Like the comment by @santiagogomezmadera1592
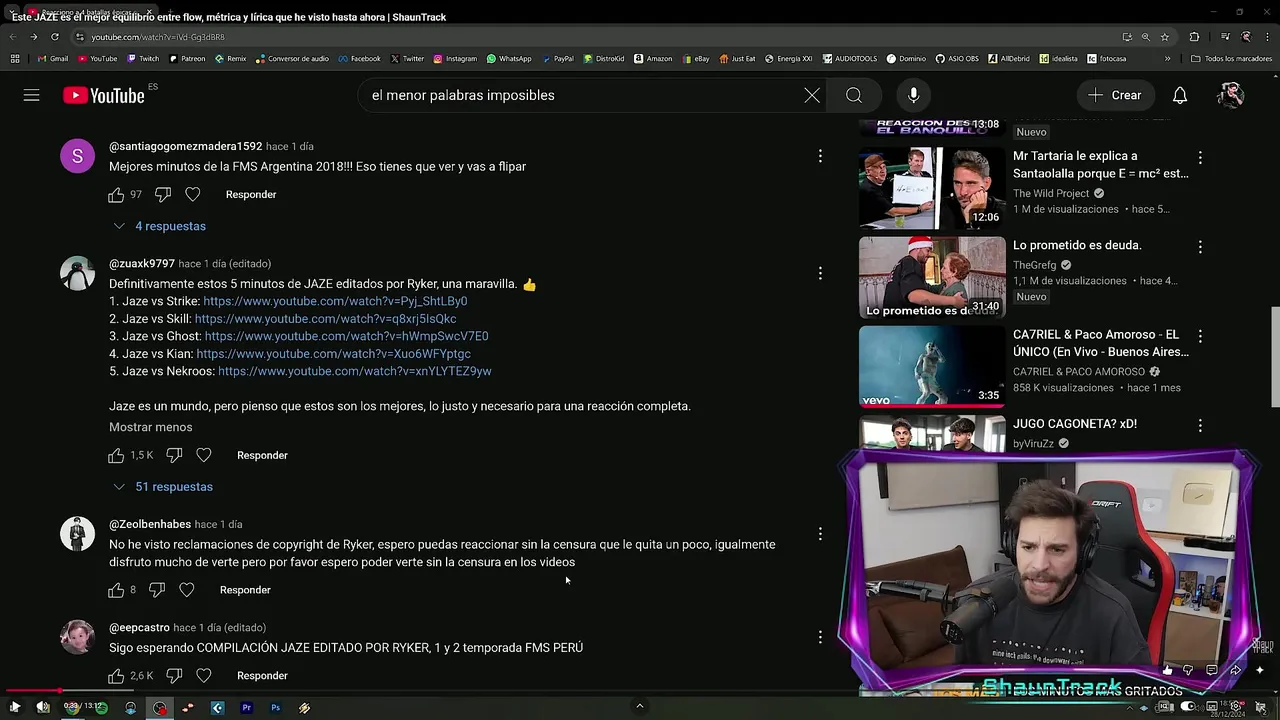The height and width of the screenshot is (720, 1280). (116, 194)
